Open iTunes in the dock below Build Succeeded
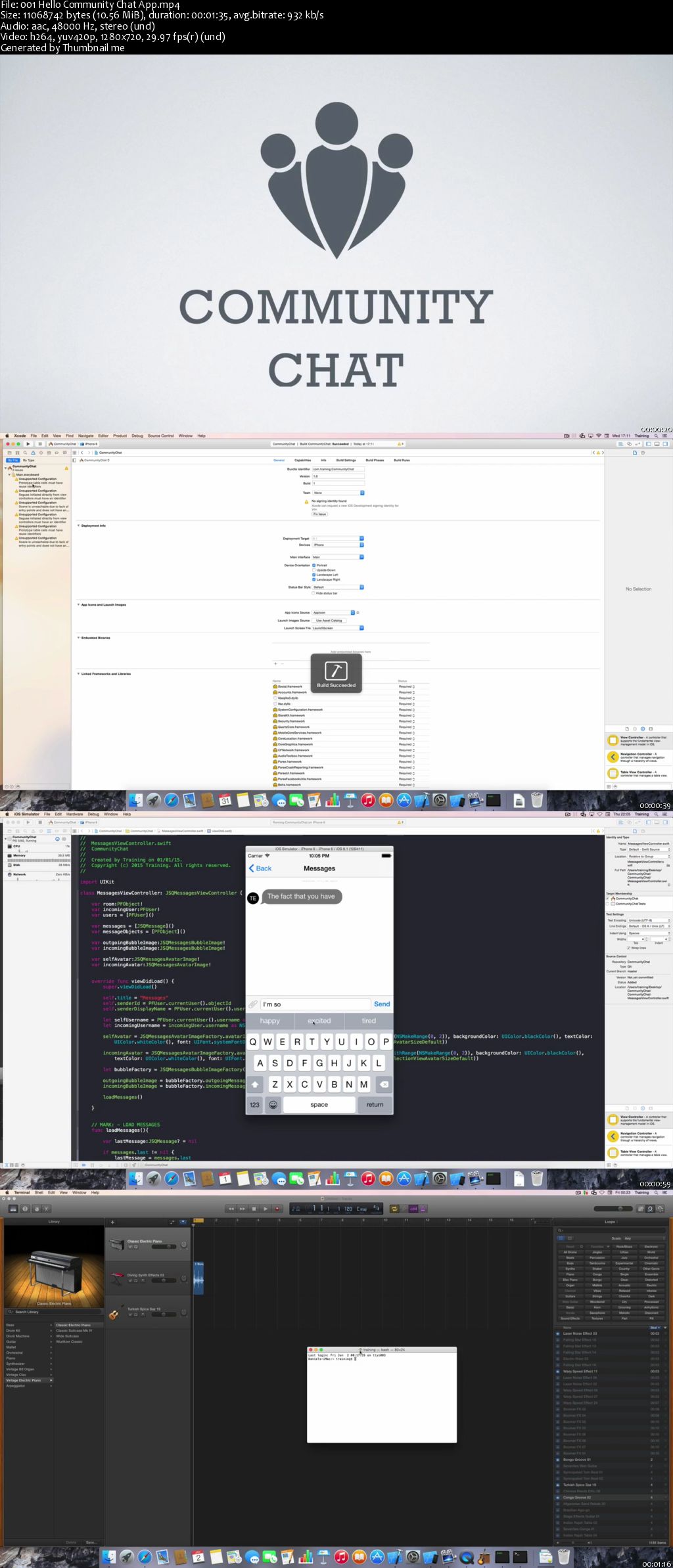 point(368,800)
